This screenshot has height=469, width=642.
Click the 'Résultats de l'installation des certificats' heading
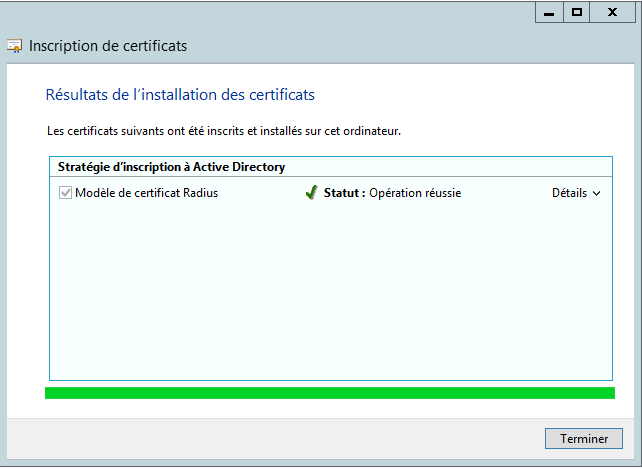coord(180,95)
